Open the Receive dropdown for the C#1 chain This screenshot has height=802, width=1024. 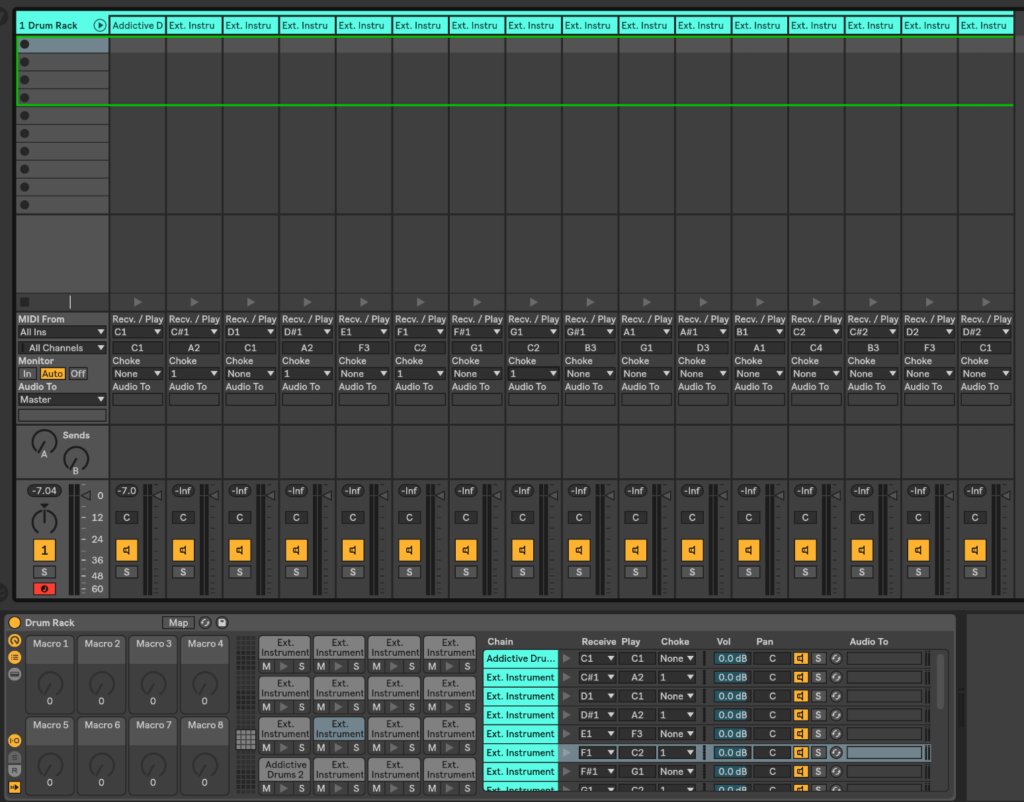[597, 678]
